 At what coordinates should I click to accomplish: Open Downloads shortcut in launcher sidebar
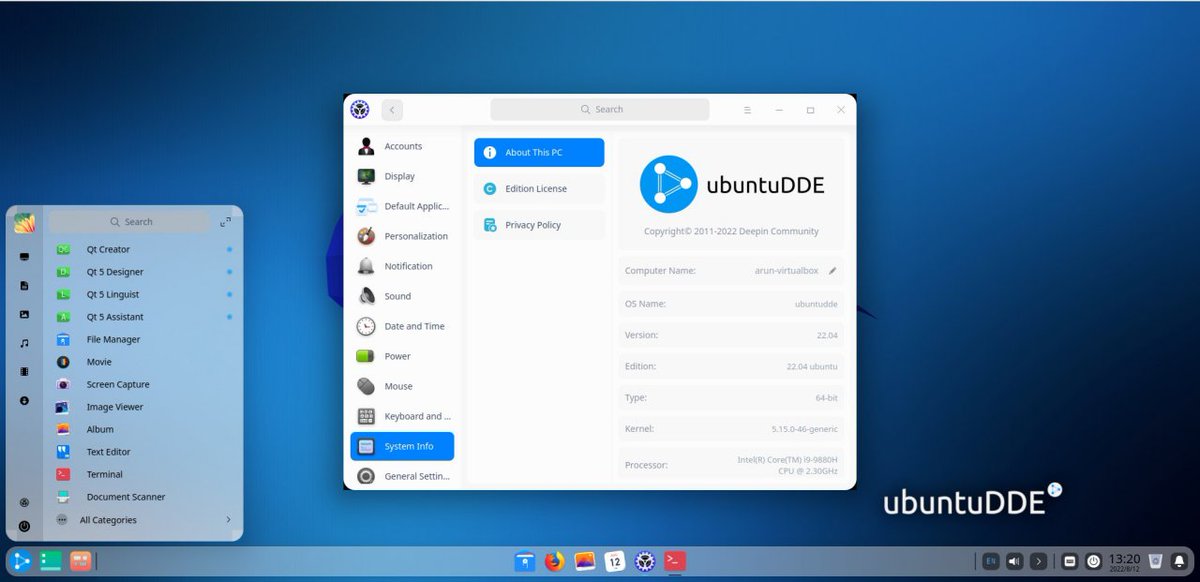[x=24, y=400]
